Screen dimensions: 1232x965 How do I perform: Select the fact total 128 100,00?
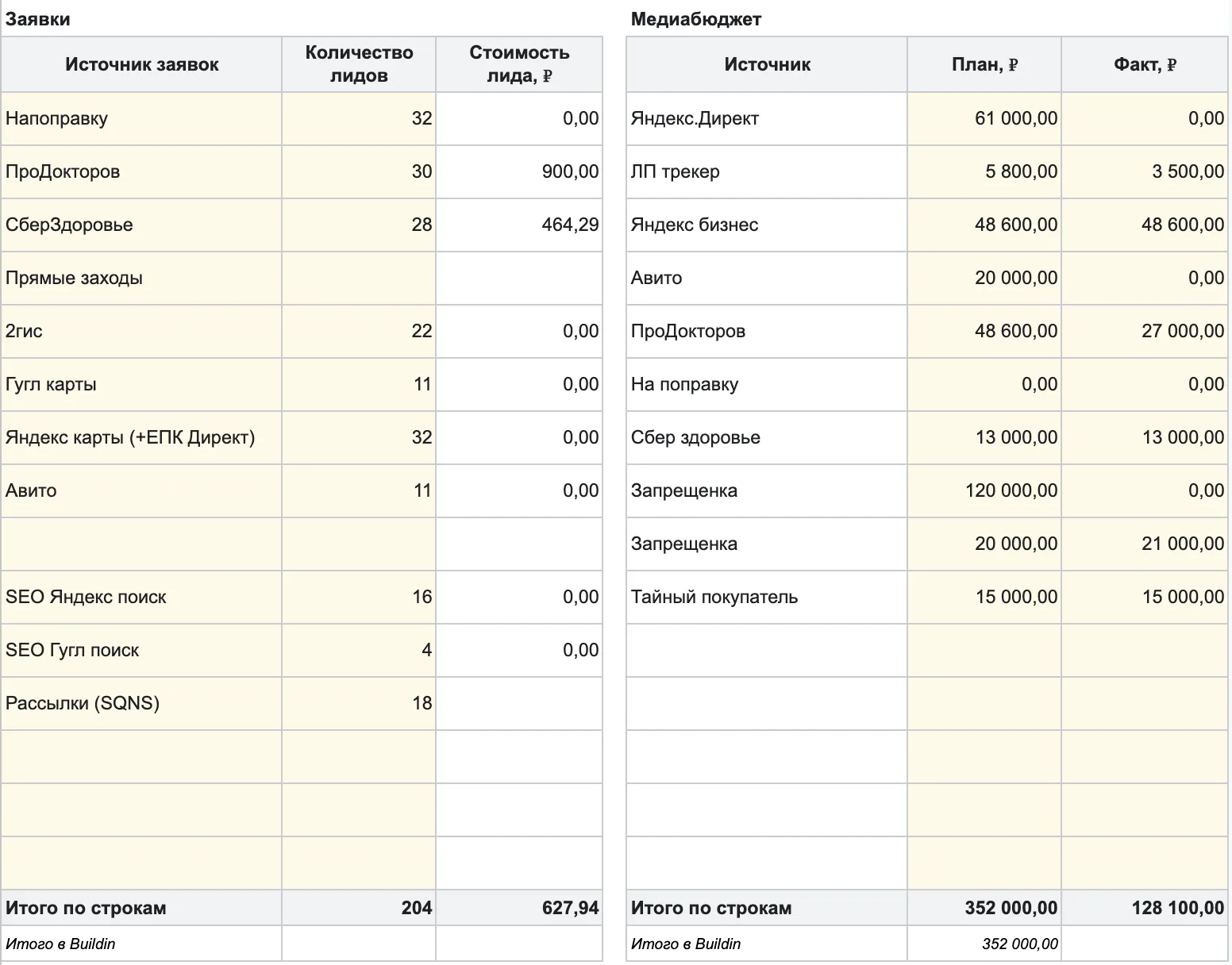click(1145, 908)
